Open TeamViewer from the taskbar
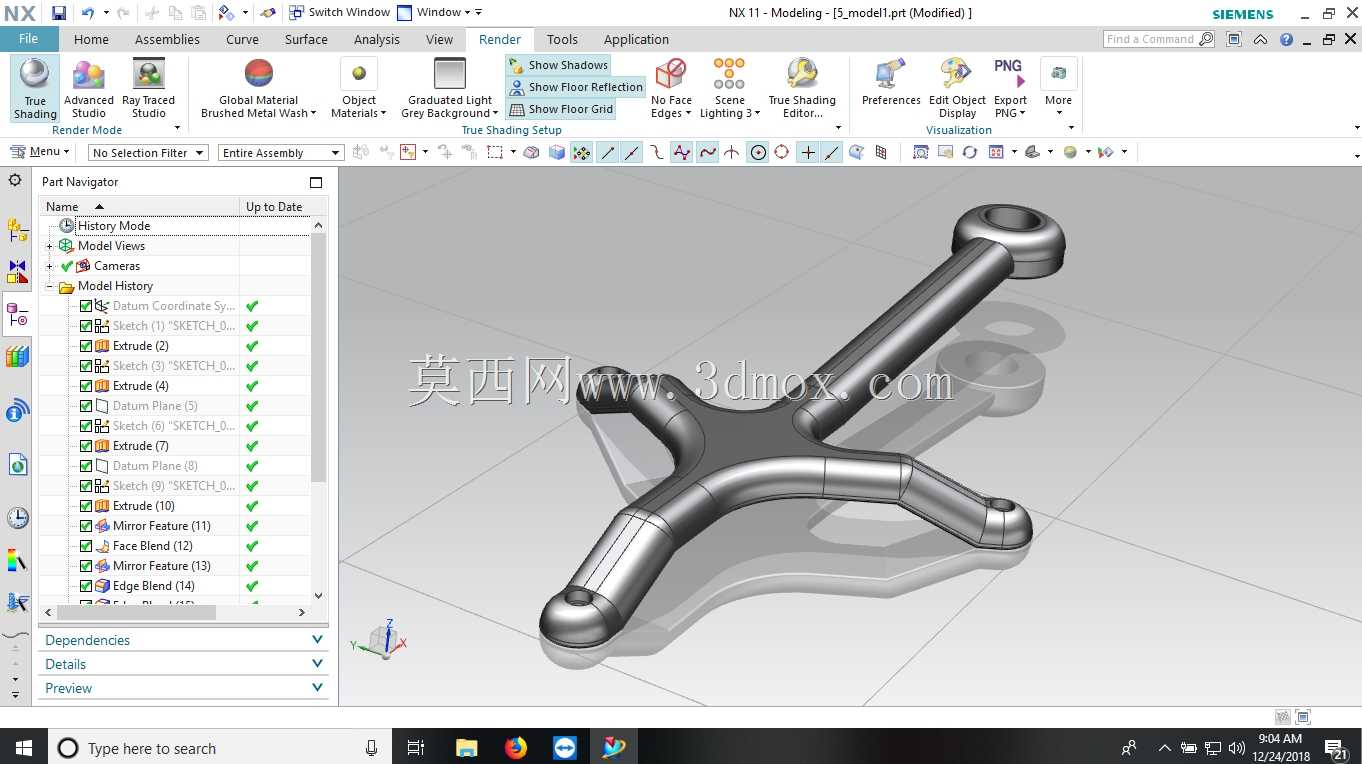Viewport: 1362px width, 764px height. point(565,747)
